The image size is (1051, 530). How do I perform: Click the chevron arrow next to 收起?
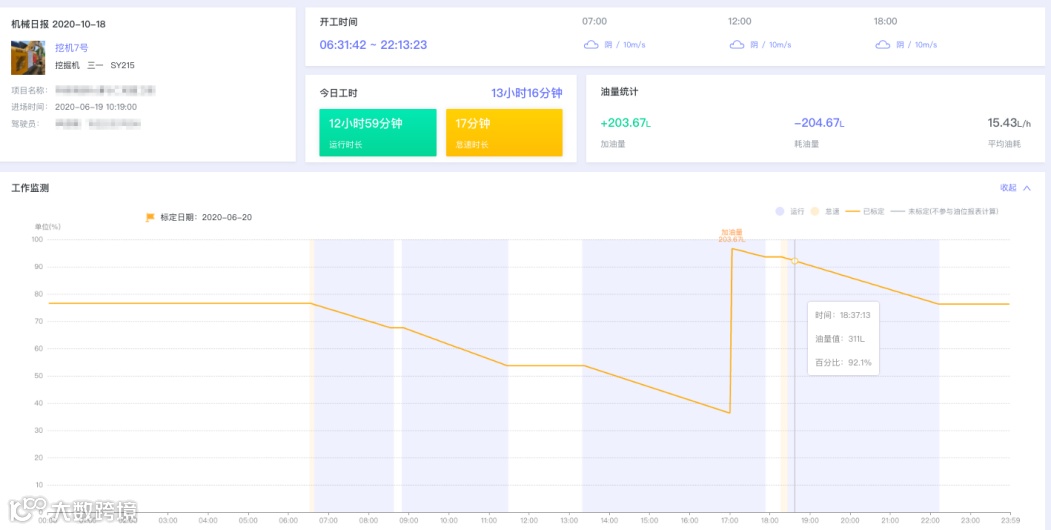coord(1027,188)
